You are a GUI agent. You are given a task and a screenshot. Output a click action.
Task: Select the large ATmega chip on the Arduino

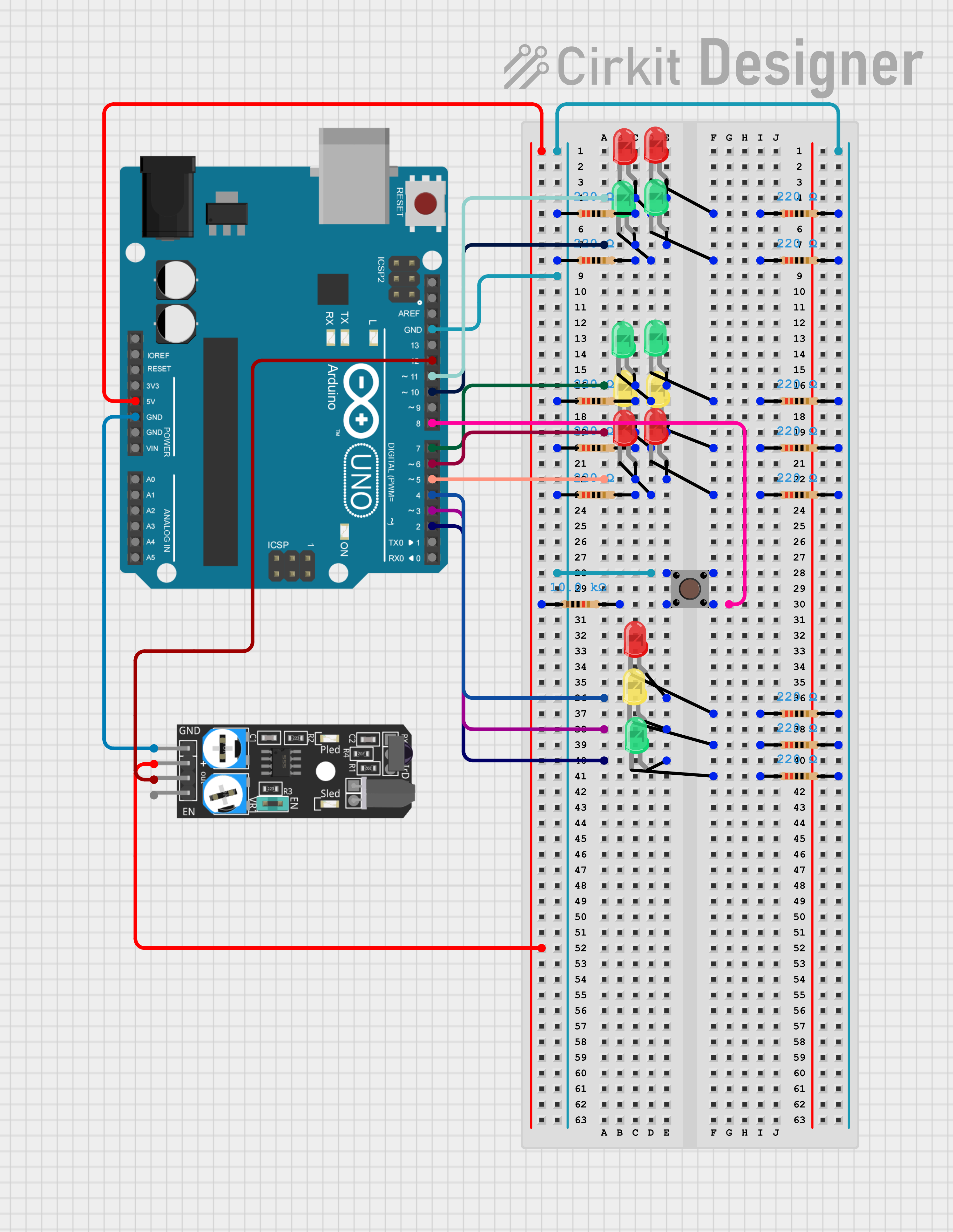click(220, 452)
